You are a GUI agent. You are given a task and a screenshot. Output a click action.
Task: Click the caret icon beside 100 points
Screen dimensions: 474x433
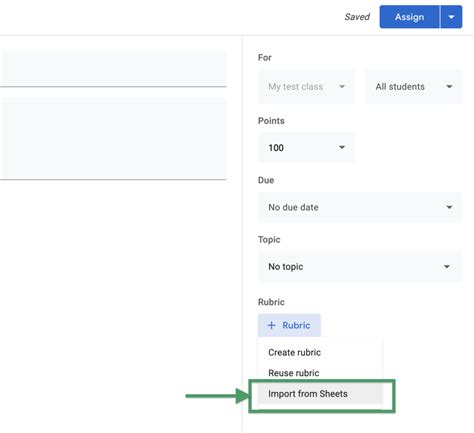pos(342,147)
